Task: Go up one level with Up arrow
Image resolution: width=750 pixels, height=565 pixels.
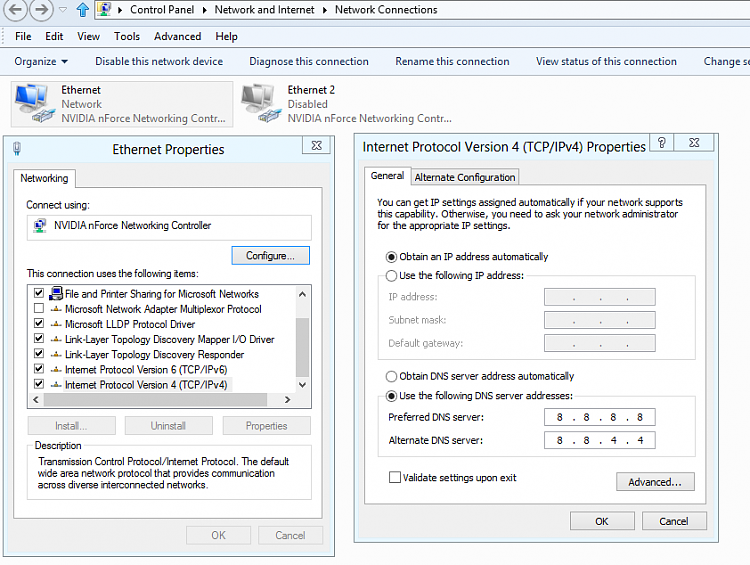Action: click(x=83, y=10)
